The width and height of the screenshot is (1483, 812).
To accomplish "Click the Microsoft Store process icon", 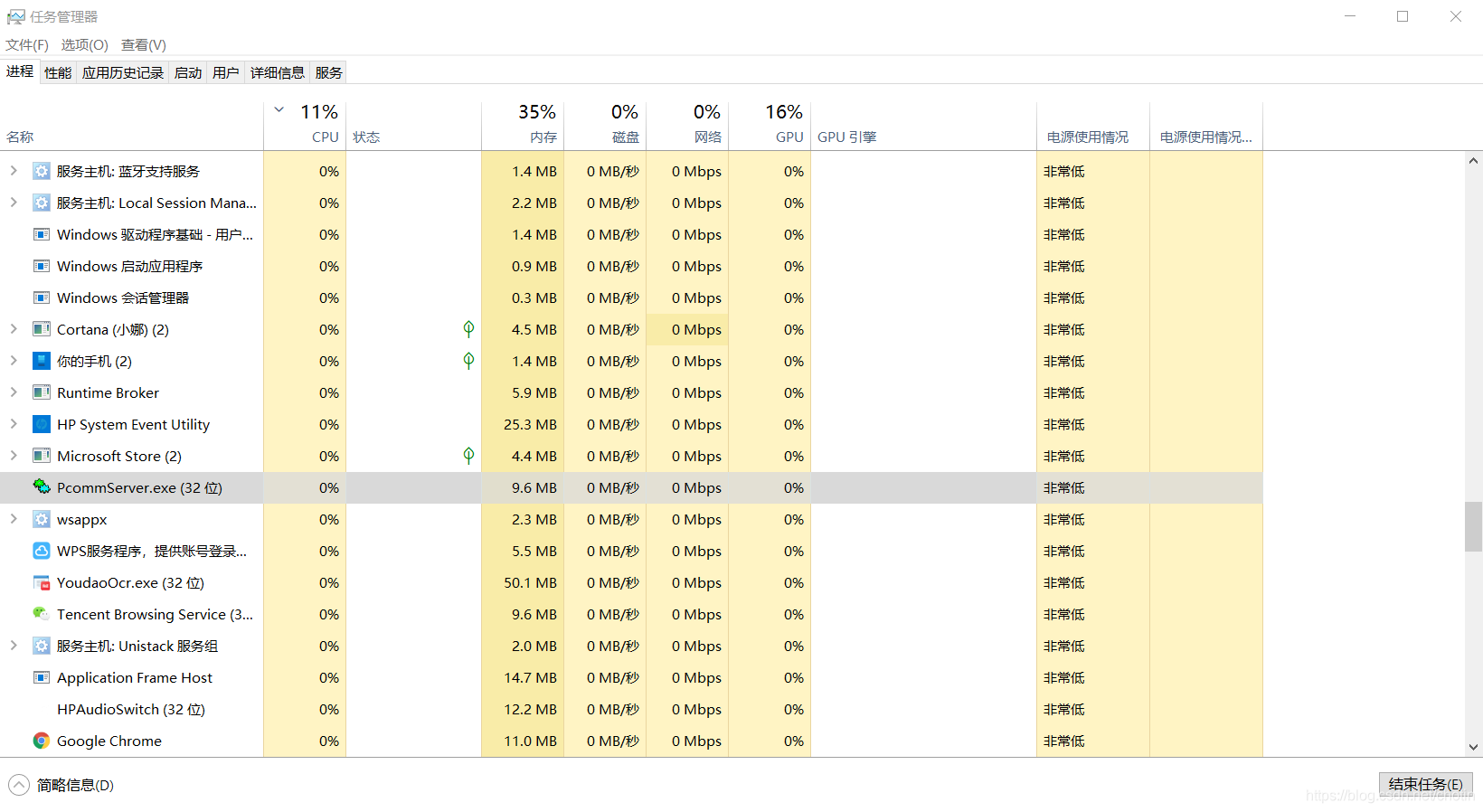I will 42,456.
